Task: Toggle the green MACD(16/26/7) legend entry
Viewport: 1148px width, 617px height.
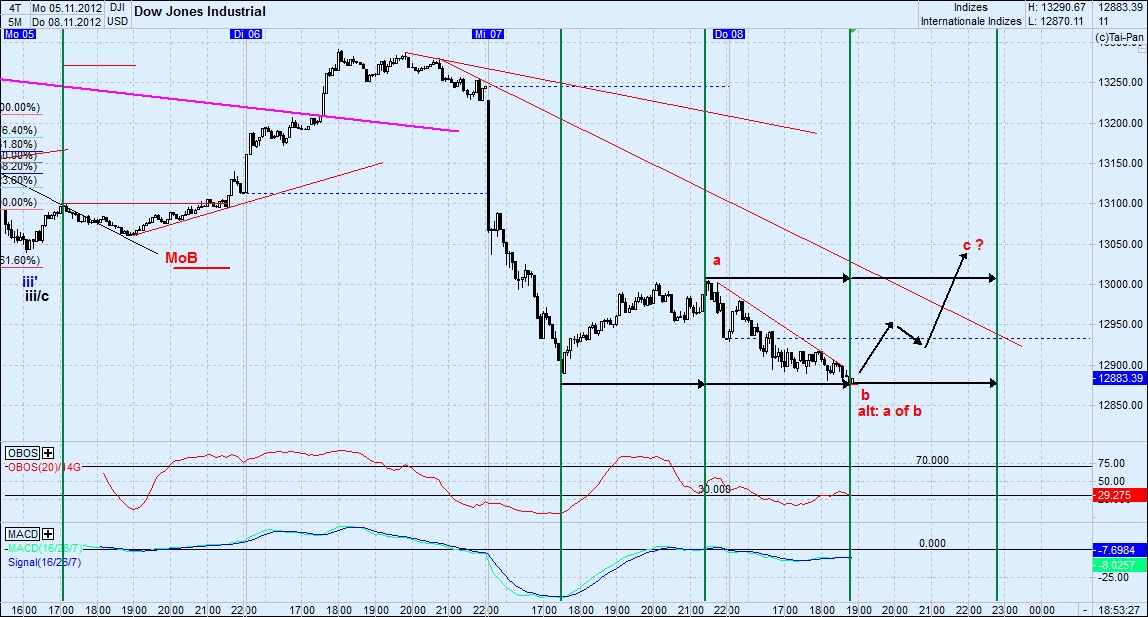Action: point(42,547)
